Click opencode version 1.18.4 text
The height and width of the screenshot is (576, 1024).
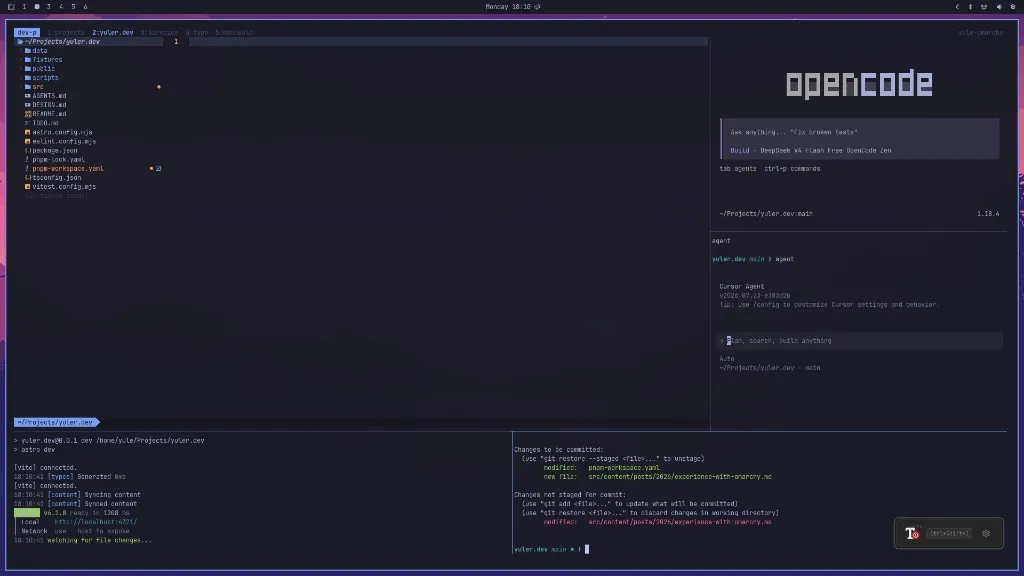coord(988,214)
